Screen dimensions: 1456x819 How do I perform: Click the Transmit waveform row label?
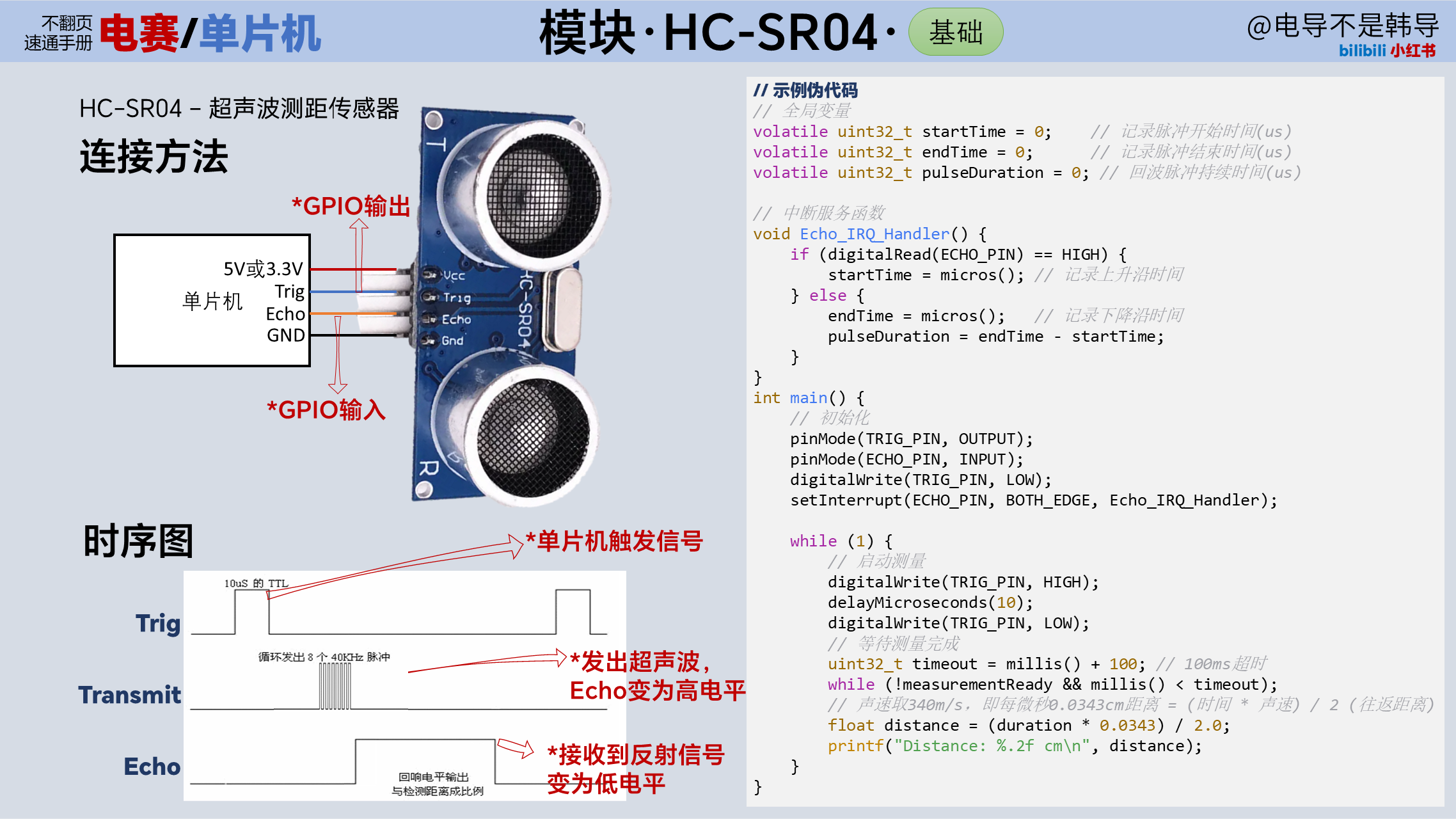coord(130,695)
